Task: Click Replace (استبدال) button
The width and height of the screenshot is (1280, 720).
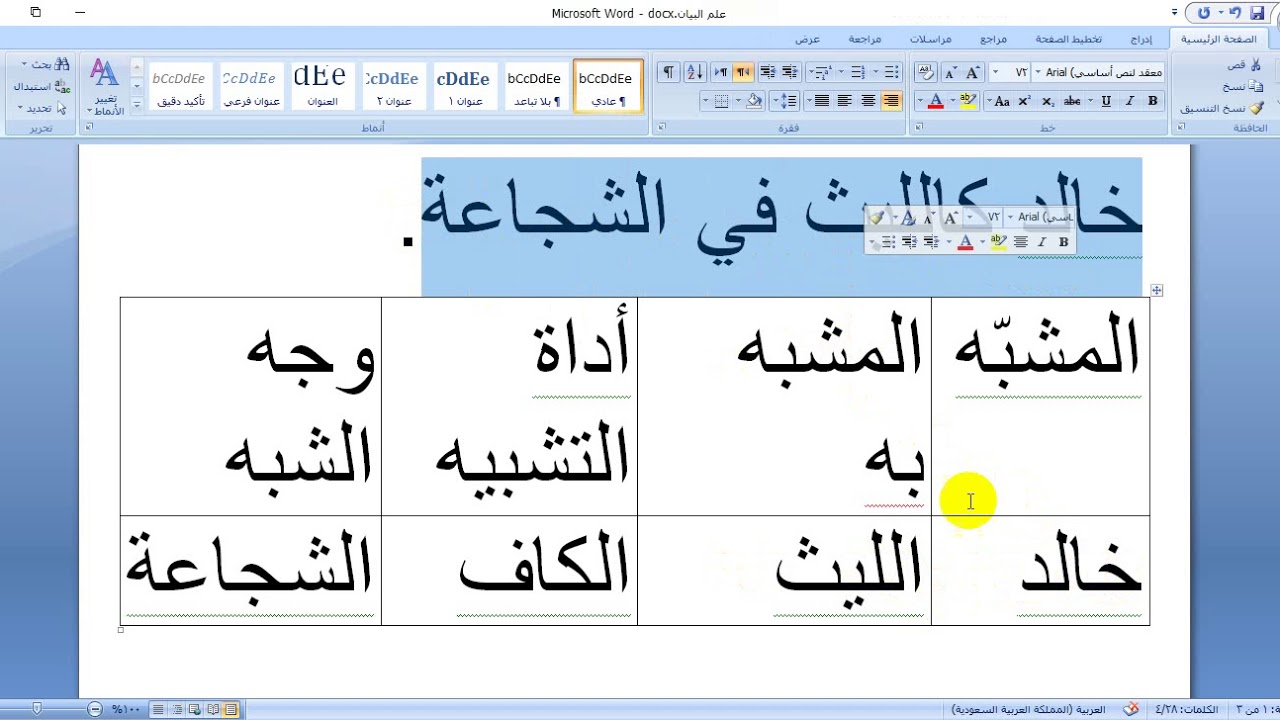Action: [41, 87]
